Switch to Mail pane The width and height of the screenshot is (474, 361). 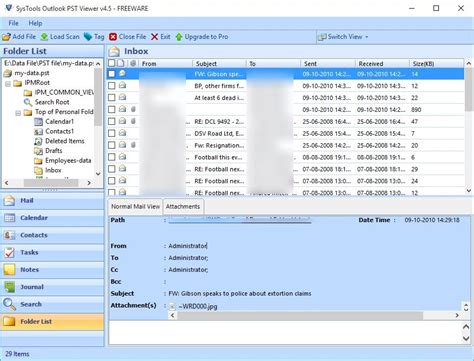(52, 201)
